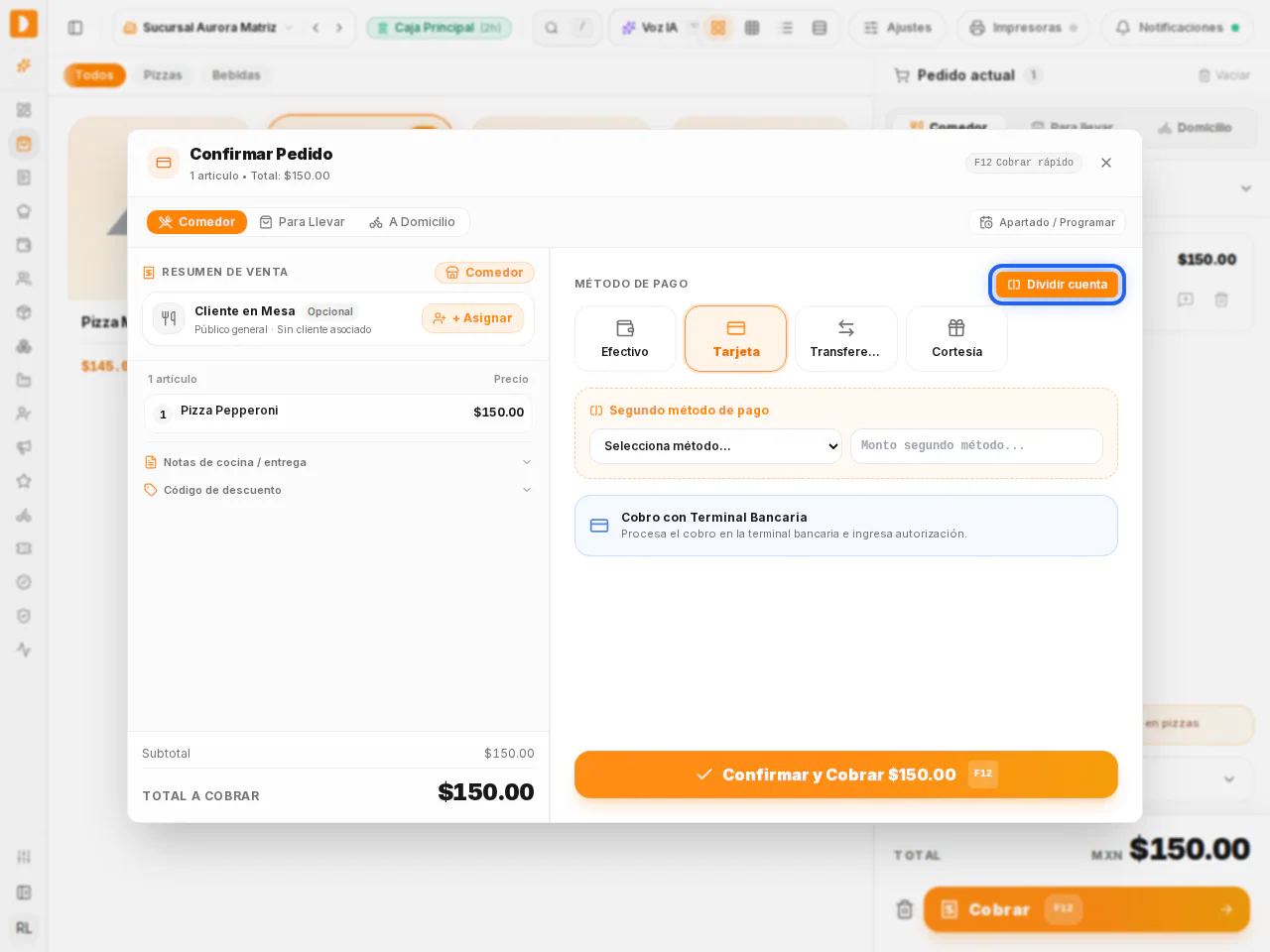Viewport: 1270px width, 952px height.
Task: Click the search icon in top bar
Action: click(x=552, y=28)
